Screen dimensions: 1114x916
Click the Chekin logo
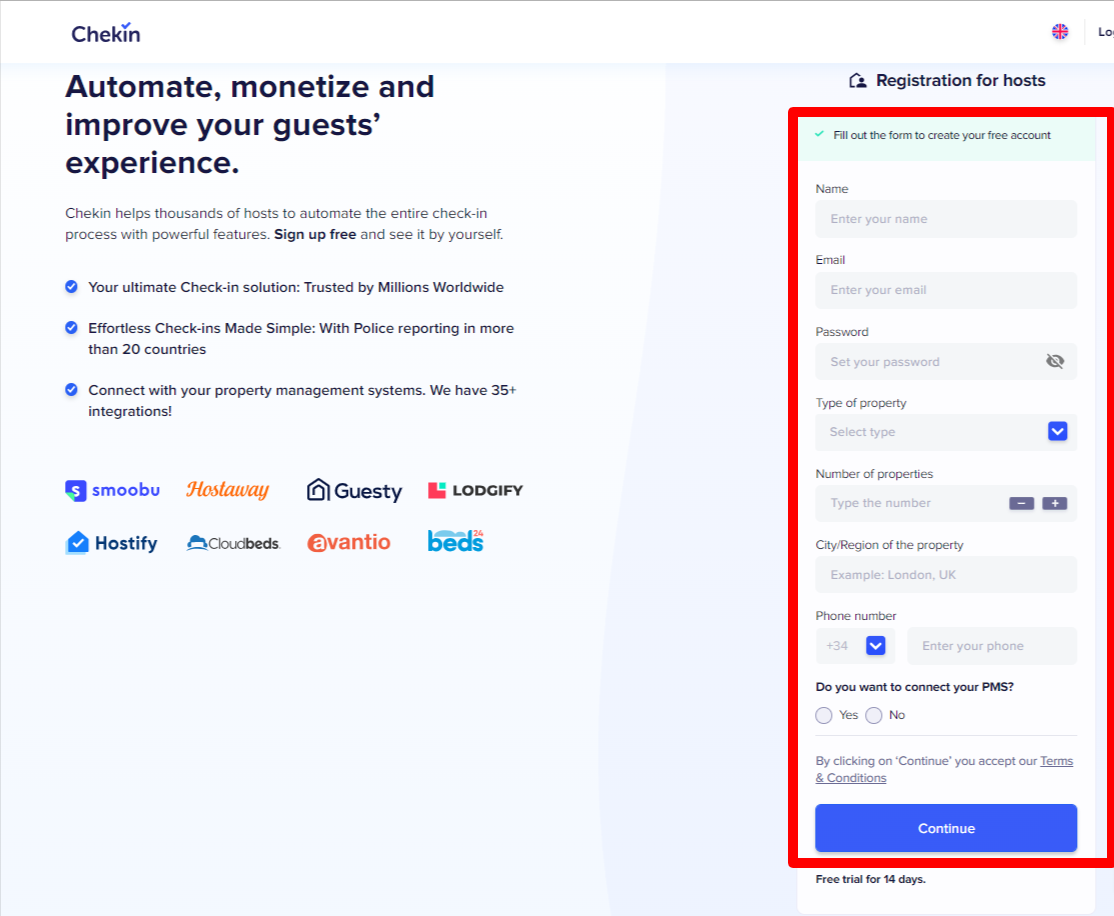click(x=105, y=33)
